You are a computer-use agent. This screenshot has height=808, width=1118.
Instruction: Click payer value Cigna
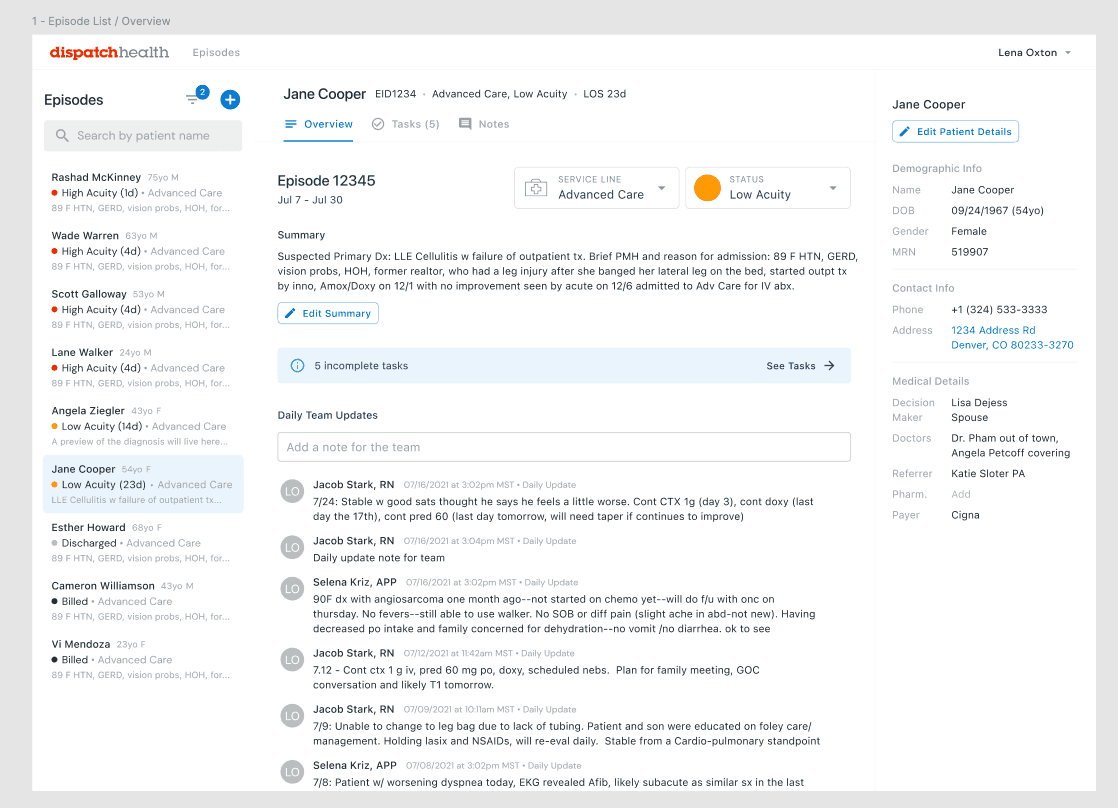(x=965, y=515)
